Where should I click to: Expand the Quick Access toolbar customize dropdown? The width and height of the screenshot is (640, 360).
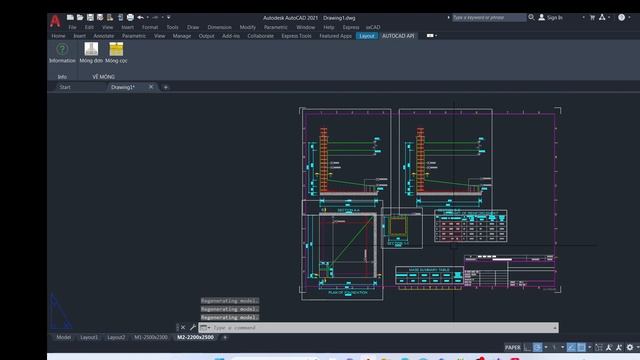(169, 17)
